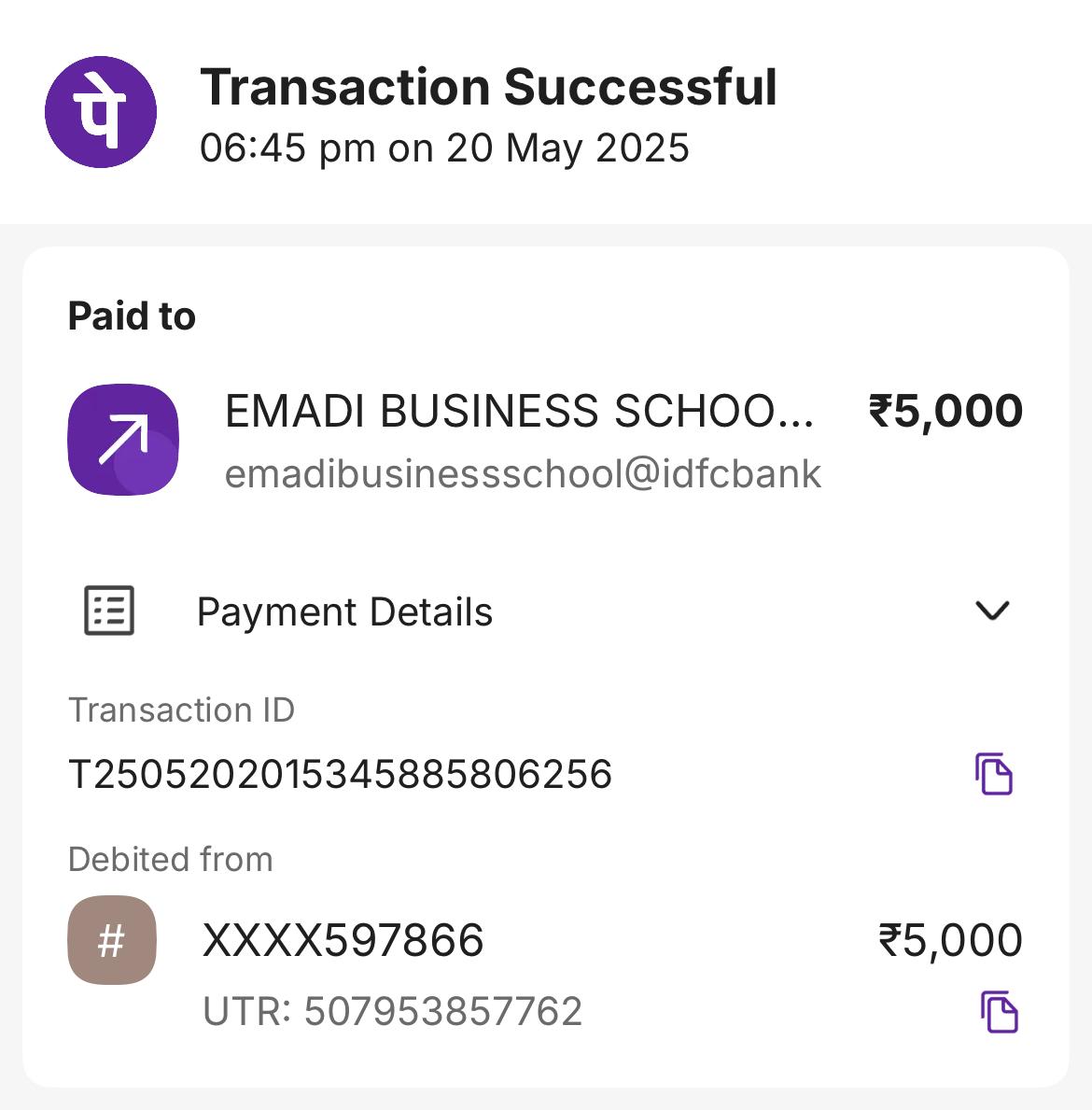Screen dimensions: 1092x1110
Task: Click the Payment Details label
Action: (344, 612)
